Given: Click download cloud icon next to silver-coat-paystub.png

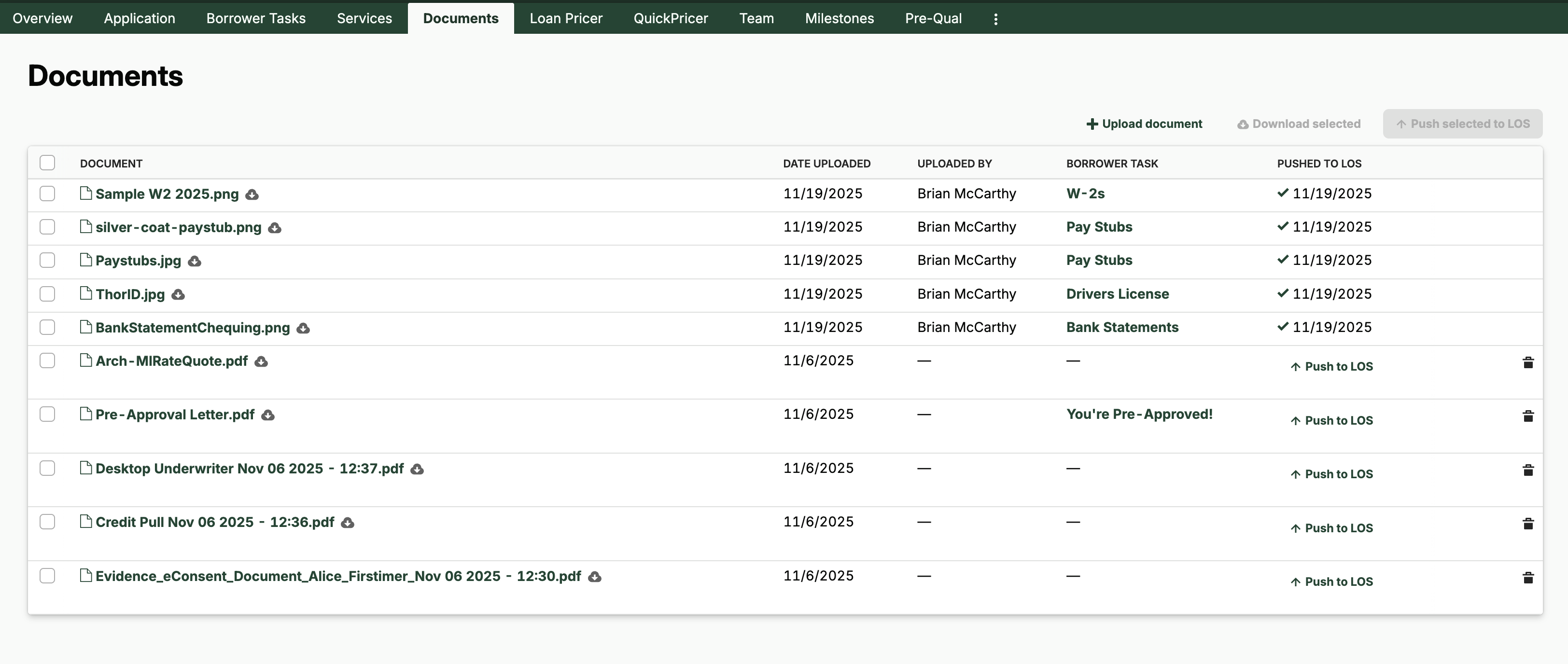Looking at the screenshot, I should point(275,228).
